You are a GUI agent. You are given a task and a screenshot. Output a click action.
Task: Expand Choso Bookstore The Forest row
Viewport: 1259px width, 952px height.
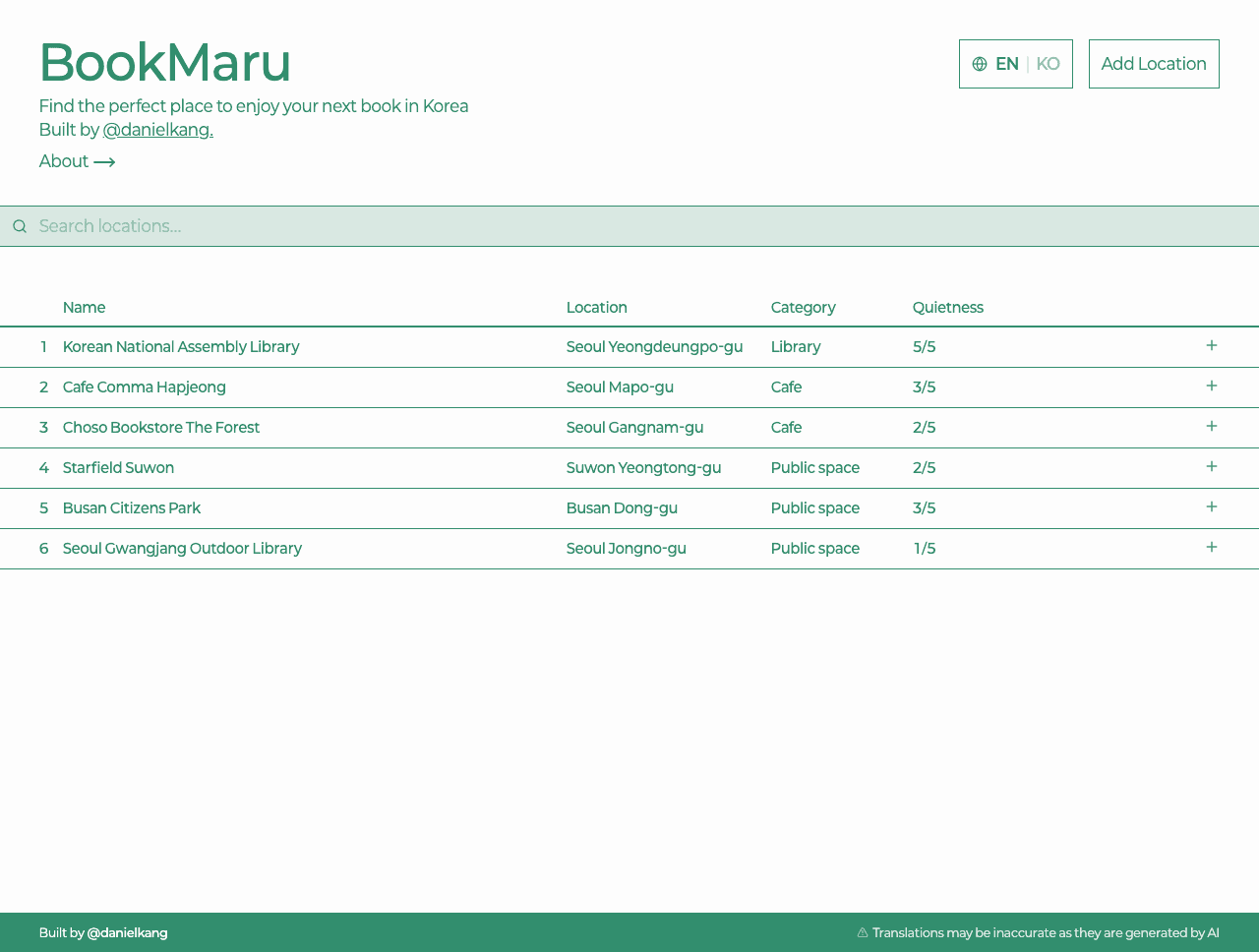tap(1211, 426)
